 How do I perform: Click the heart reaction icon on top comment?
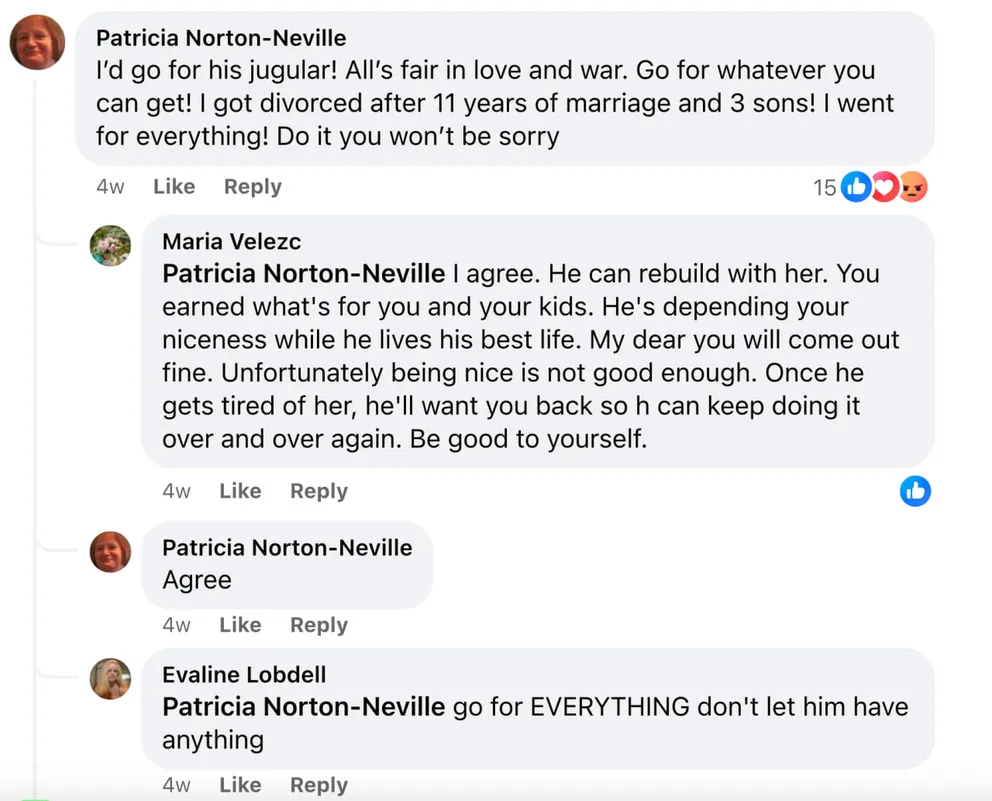coord(883,187)
